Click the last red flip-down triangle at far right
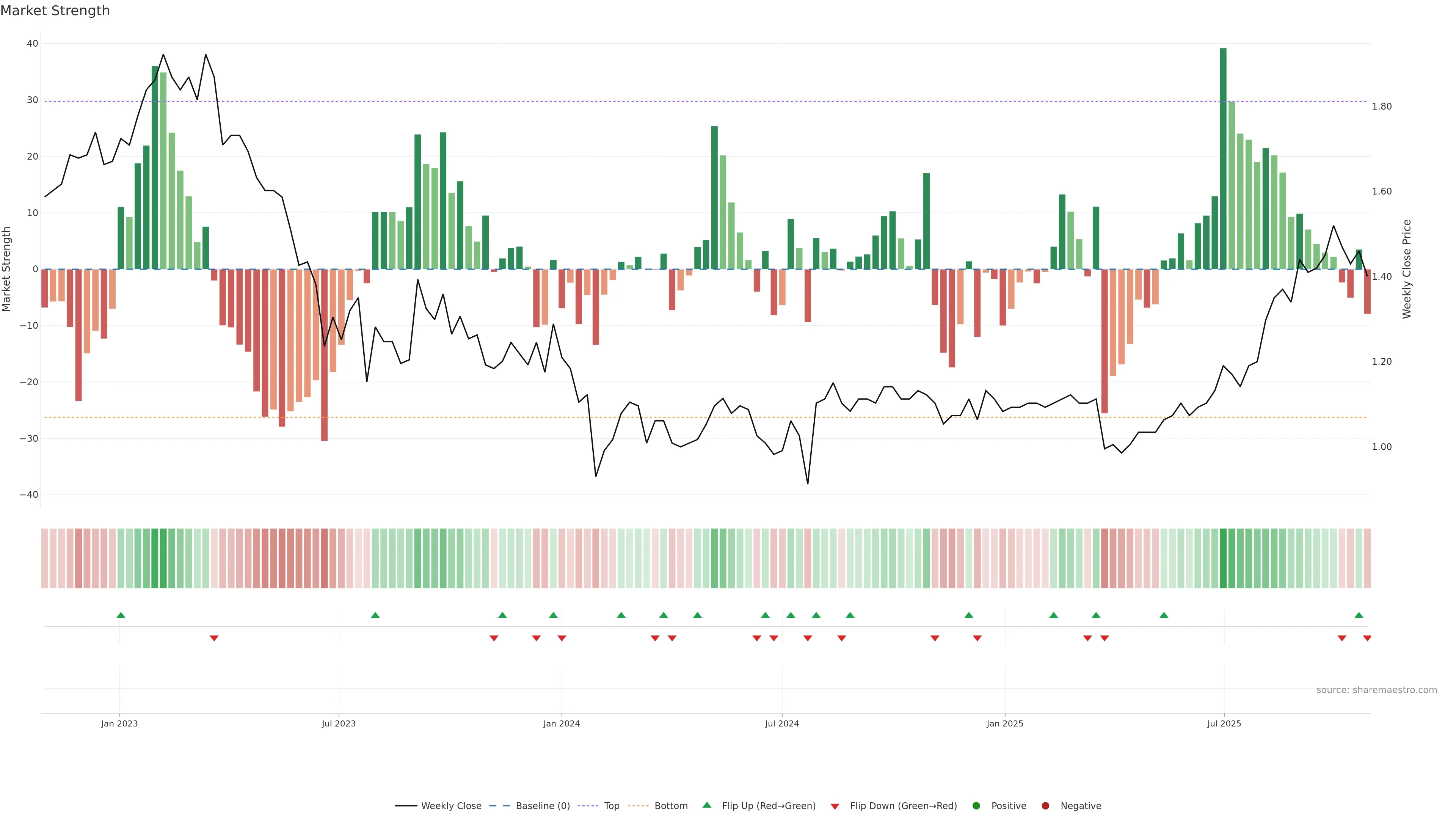Viewport: 1456px width, 819px height. 1367,638
